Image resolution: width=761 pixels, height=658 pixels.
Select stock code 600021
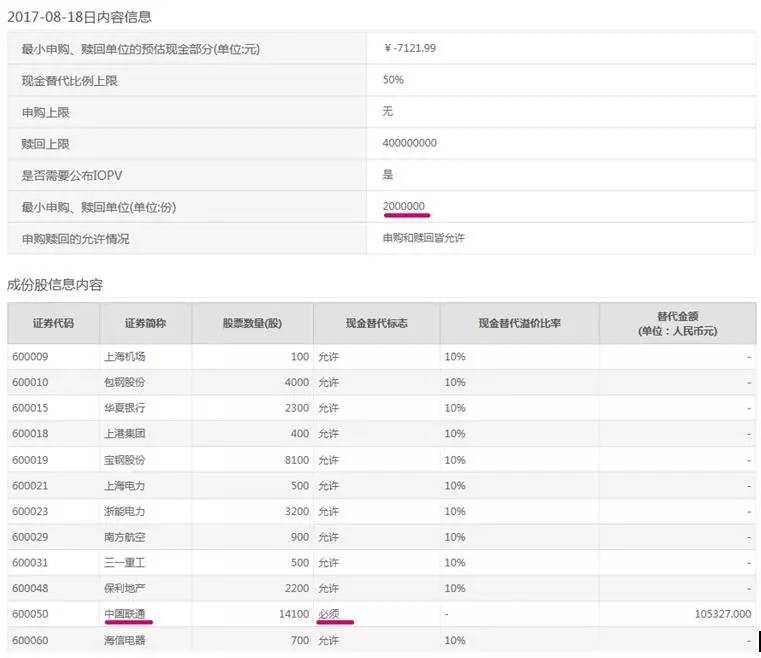30,486
